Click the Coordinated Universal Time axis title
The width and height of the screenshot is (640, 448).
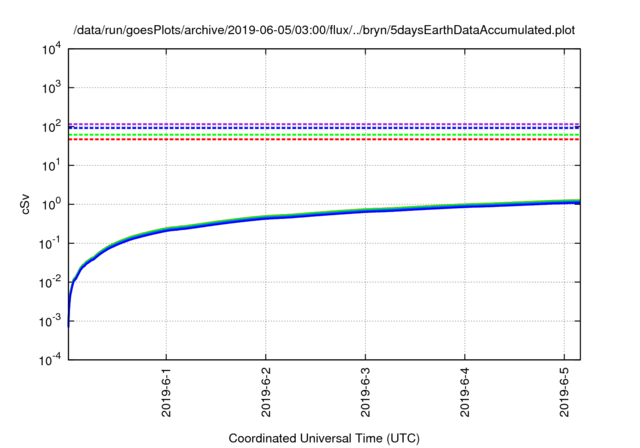pyautogui.click(x=324, y=438)
